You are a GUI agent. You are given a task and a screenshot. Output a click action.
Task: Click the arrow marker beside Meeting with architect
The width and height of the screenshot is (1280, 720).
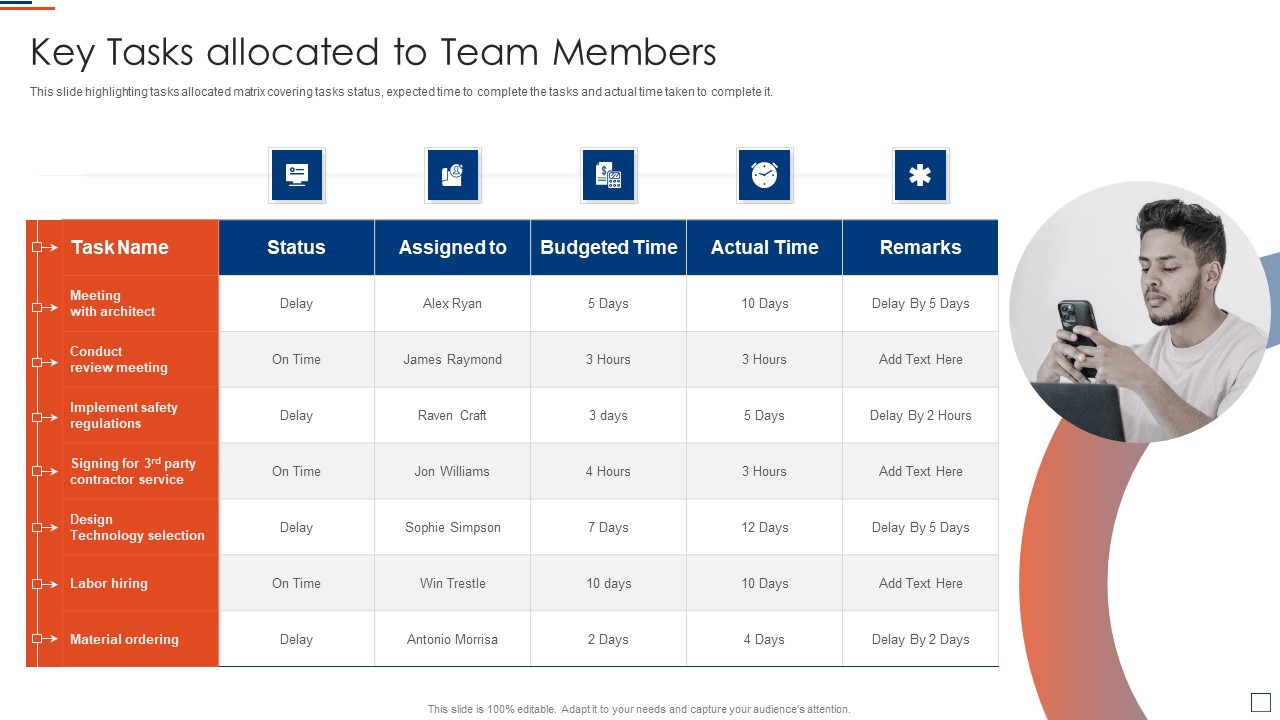point(44,307)
